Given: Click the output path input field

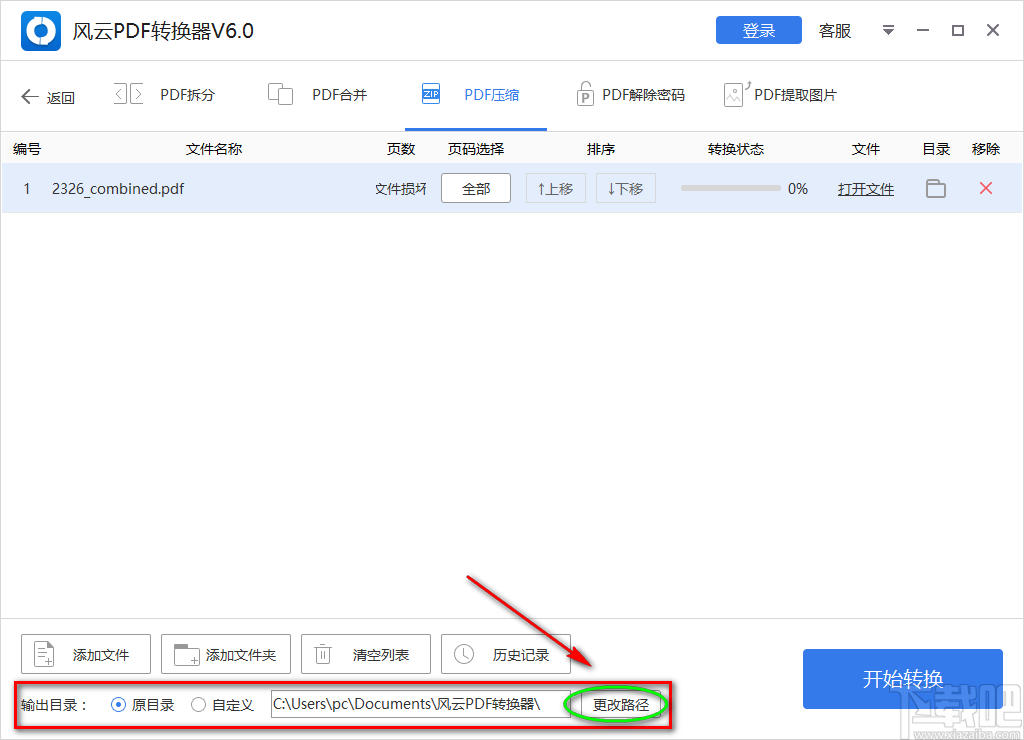Looking at the screenshot, I should 420,704.
